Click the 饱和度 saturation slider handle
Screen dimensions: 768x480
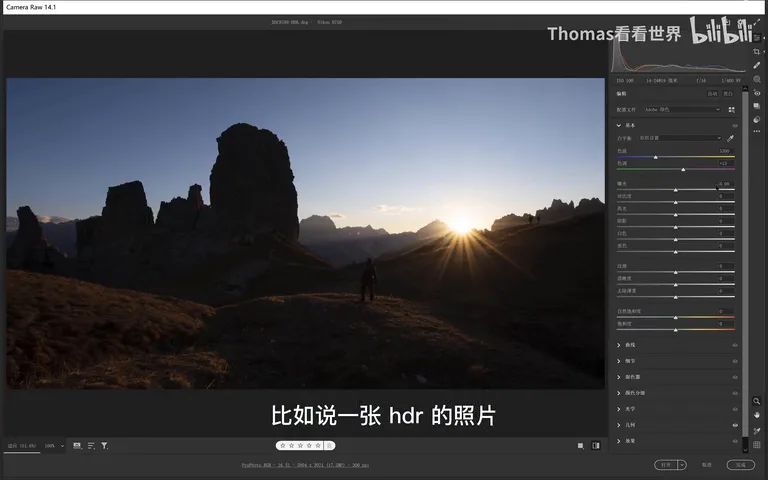675,330
